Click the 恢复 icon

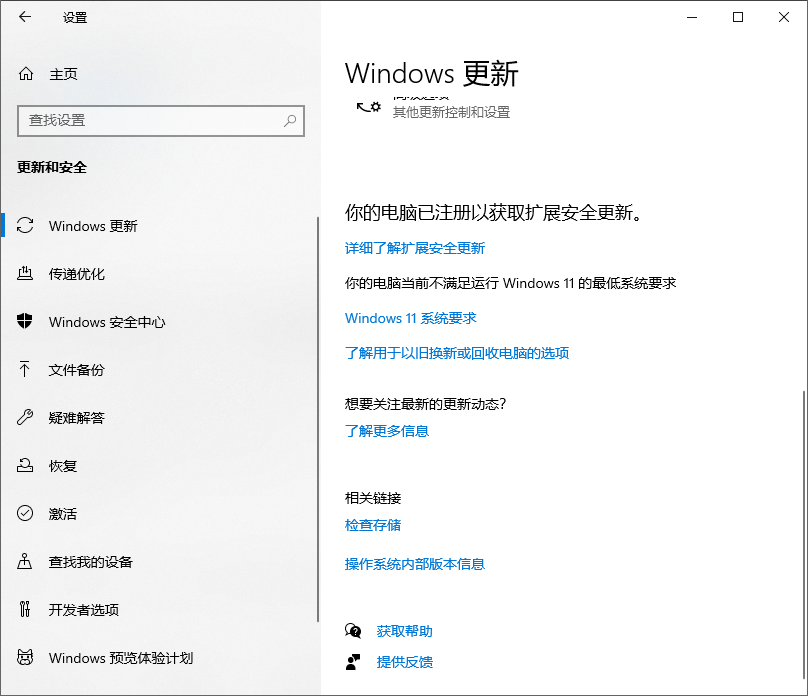click(x=25, y=466)
